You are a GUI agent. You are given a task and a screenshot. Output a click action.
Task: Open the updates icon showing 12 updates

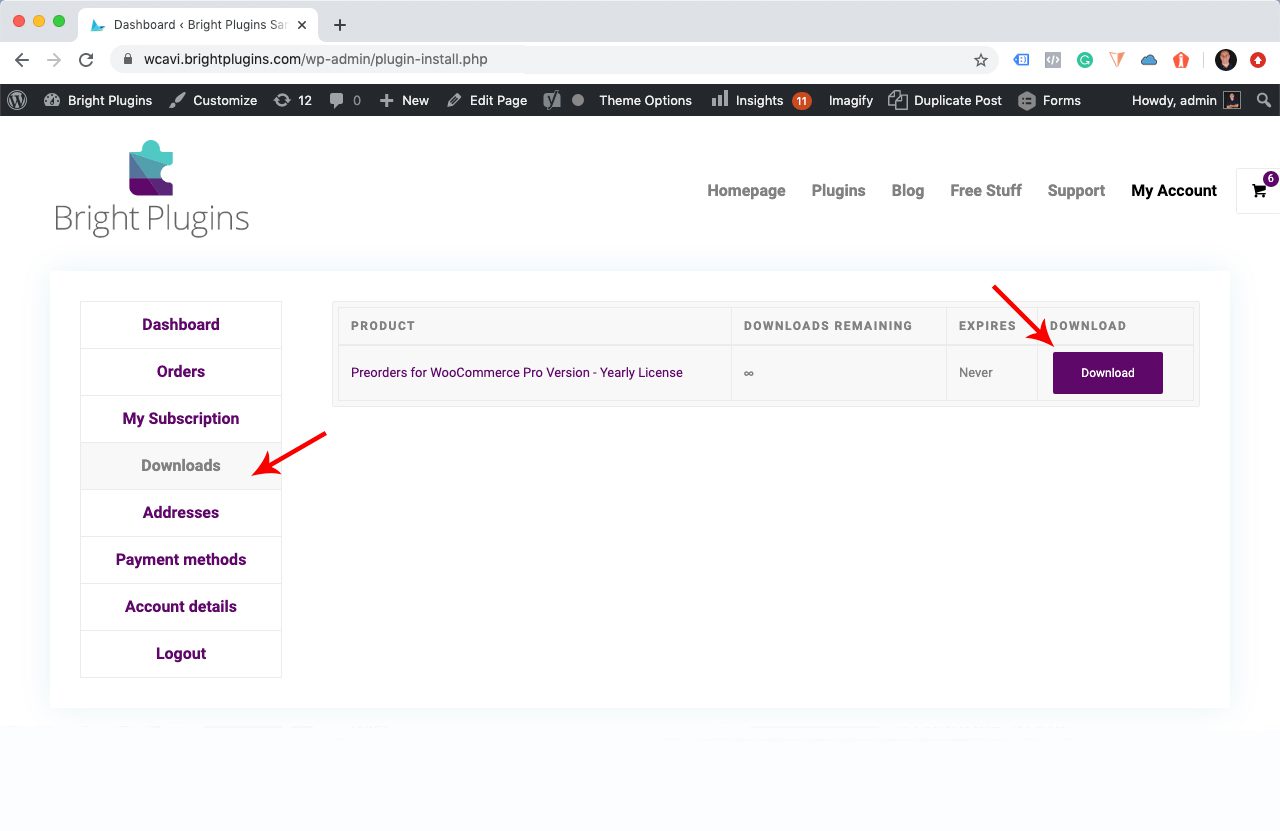(281, 100)
